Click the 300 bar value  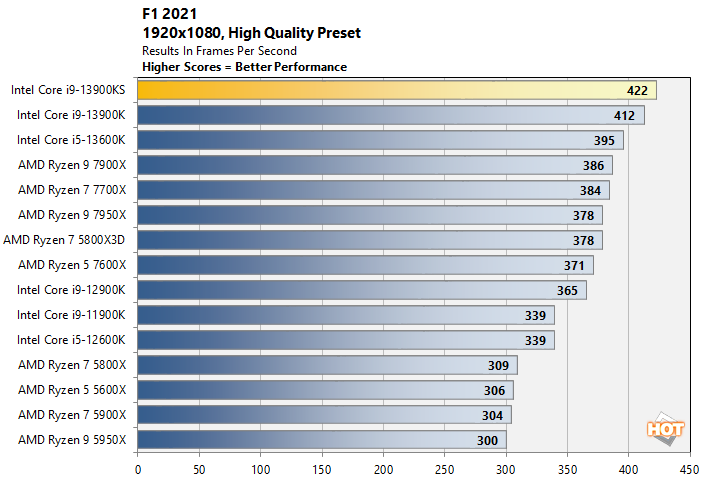[x=487, y=441]
